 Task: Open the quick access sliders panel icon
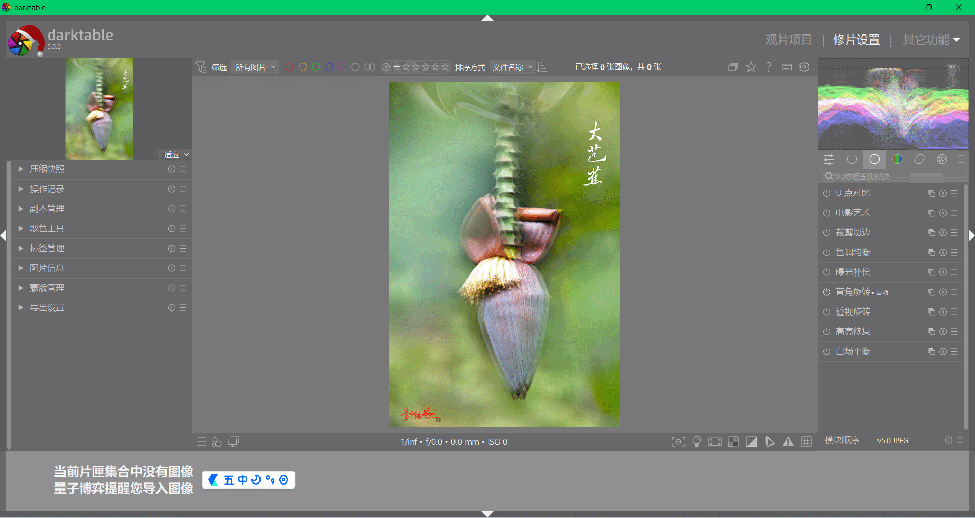829,159
